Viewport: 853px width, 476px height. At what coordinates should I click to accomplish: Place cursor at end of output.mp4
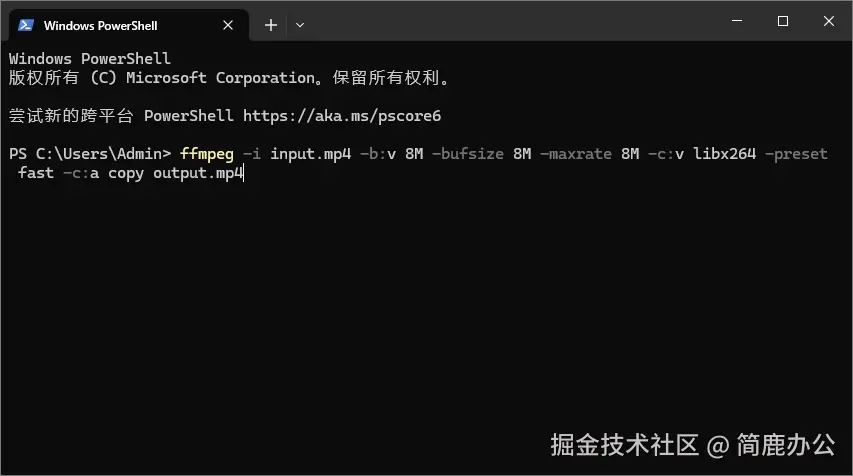coord(243,173)
